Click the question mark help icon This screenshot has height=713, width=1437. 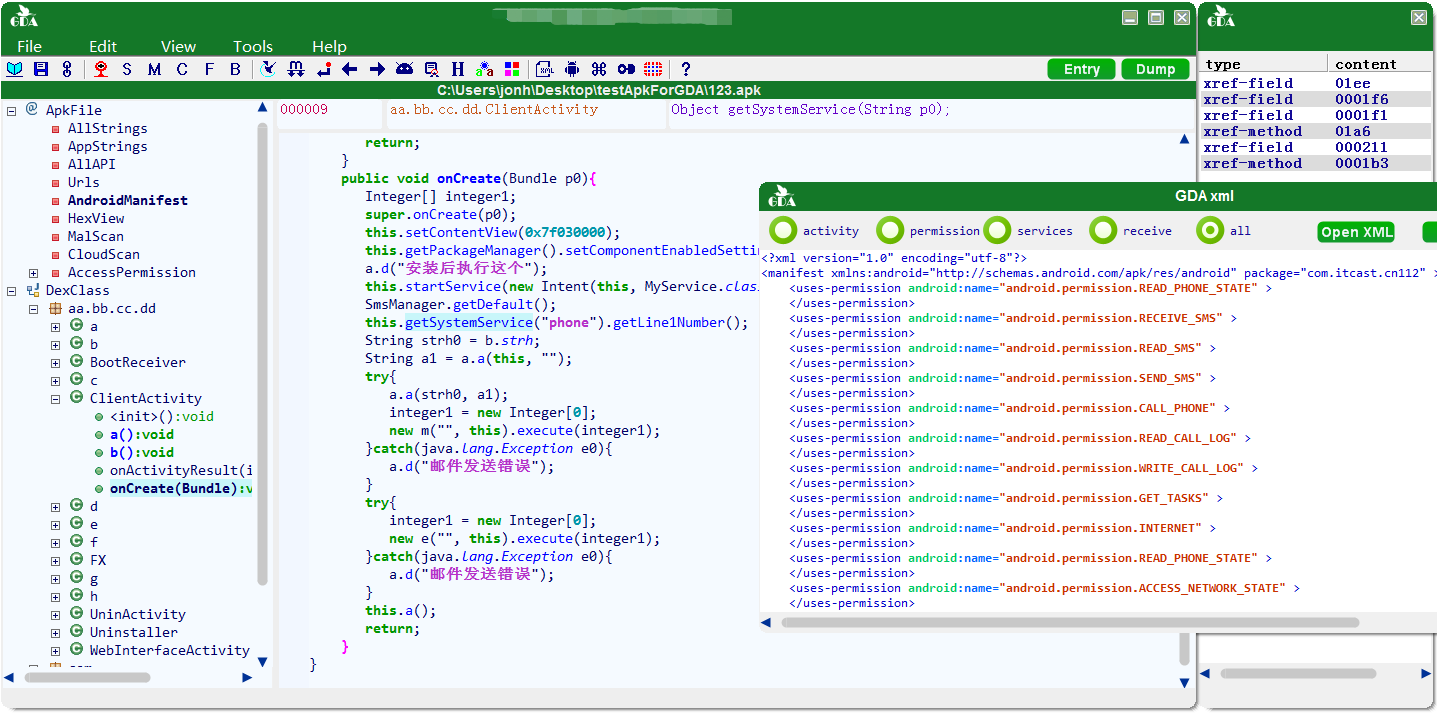685,69
